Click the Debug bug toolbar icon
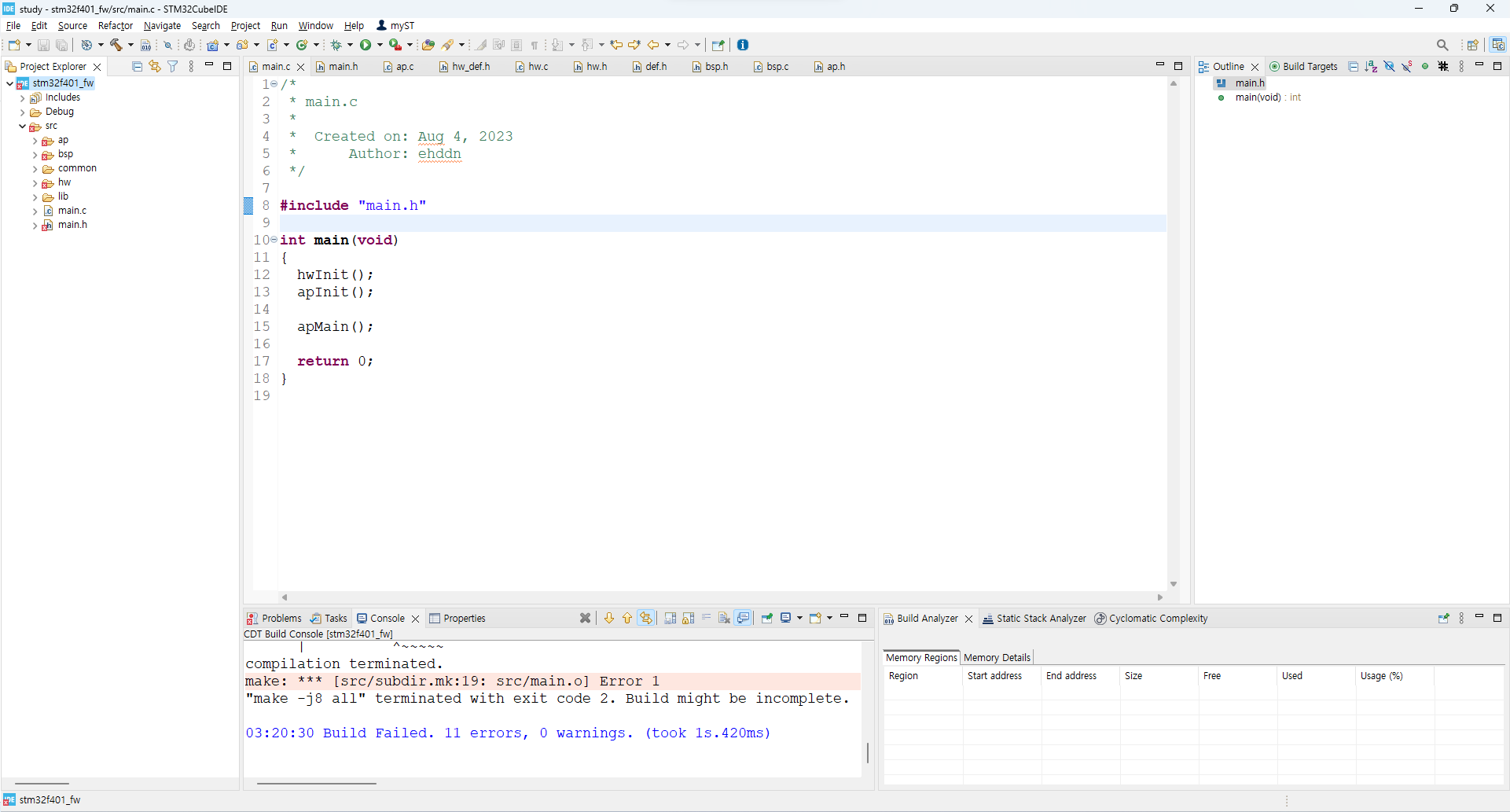The width and height of the screenshot is (1510, 812). 336,45
